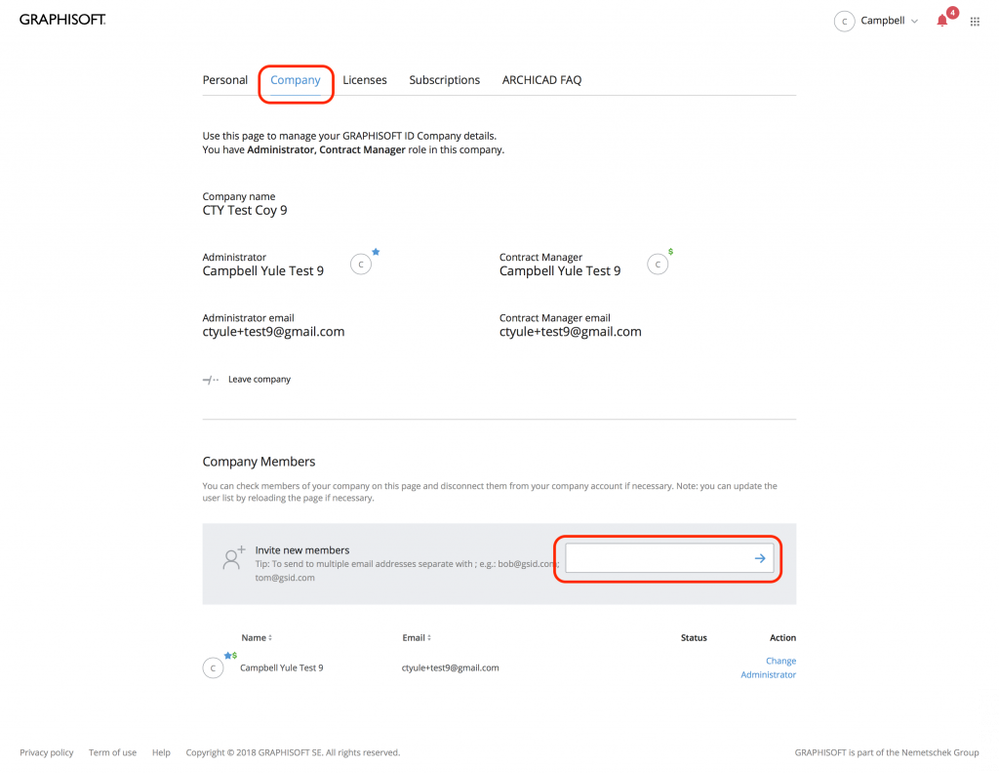Click the Leave company link

[x=259, y=379]
